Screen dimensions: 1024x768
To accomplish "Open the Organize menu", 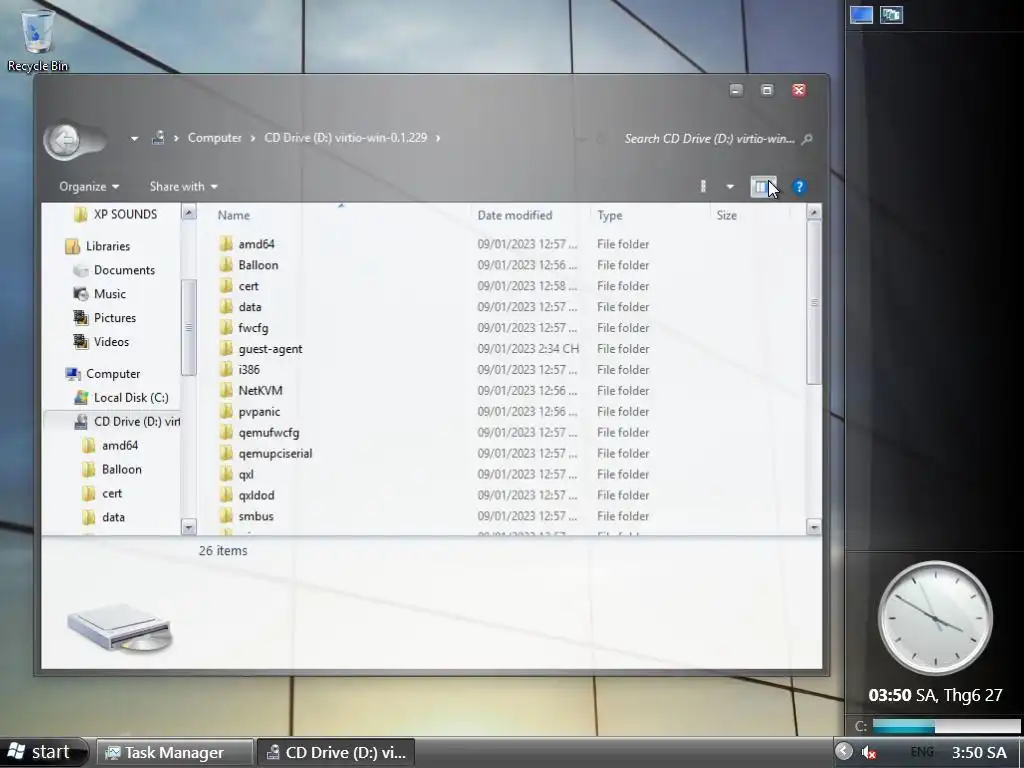I will [89, 187].
